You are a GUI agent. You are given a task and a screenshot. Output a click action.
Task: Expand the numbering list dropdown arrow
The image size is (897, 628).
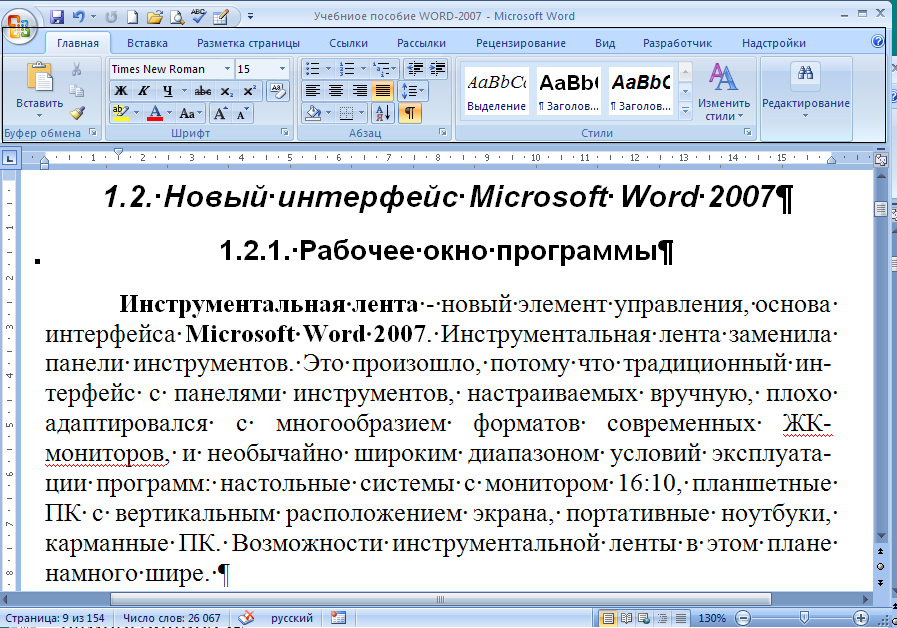tap(363, 69)
